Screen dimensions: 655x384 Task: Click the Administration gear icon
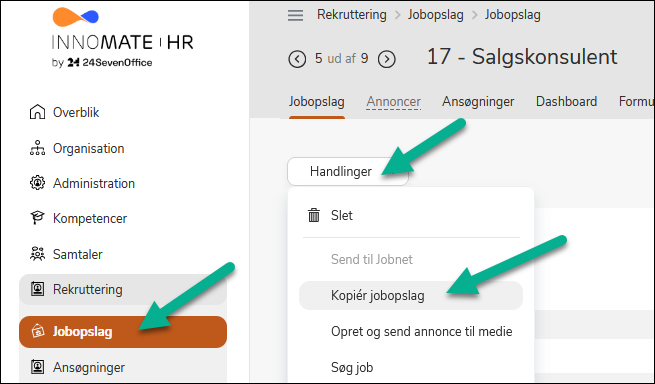[x=37, y=183]
